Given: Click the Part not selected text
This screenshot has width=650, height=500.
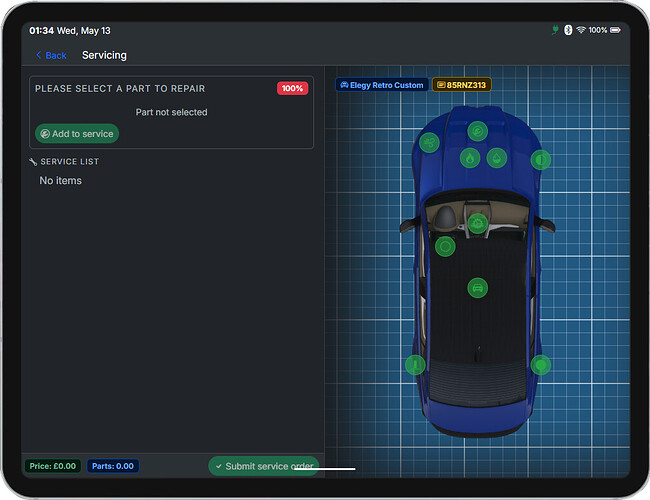Looking at the screenshot, I should point(171,112).
